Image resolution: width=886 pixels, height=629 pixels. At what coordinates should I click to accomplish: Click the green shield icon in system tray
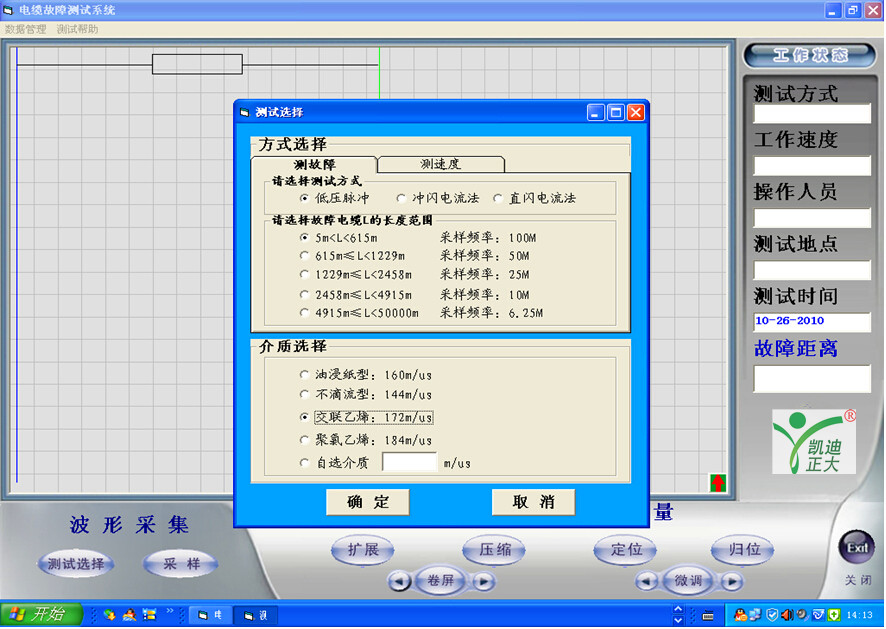click(832, 615)
